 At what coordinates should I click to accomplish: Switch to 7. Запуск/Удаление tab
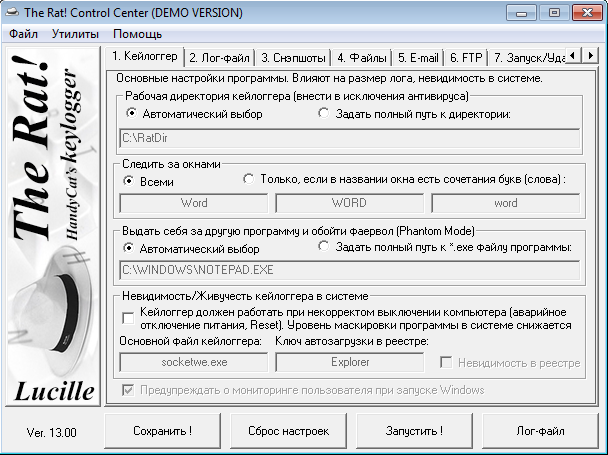527,58
